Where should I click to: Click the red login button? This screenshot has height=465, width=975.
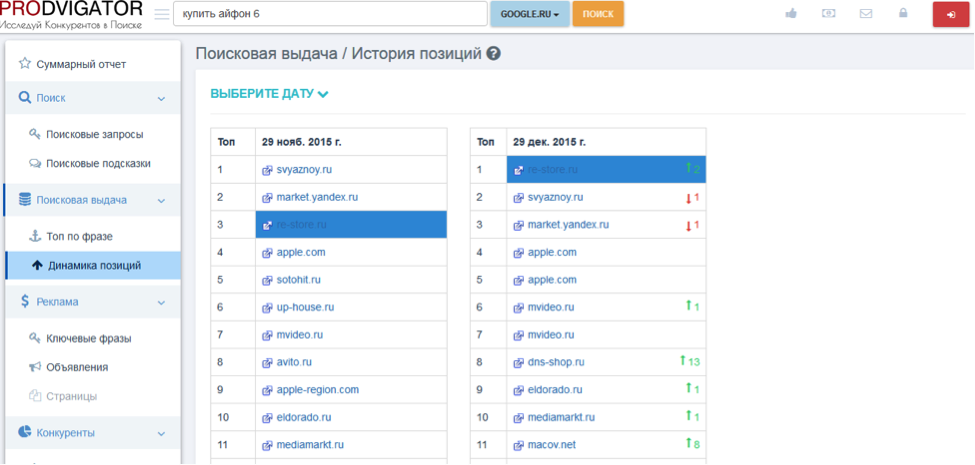click(950, 14)
